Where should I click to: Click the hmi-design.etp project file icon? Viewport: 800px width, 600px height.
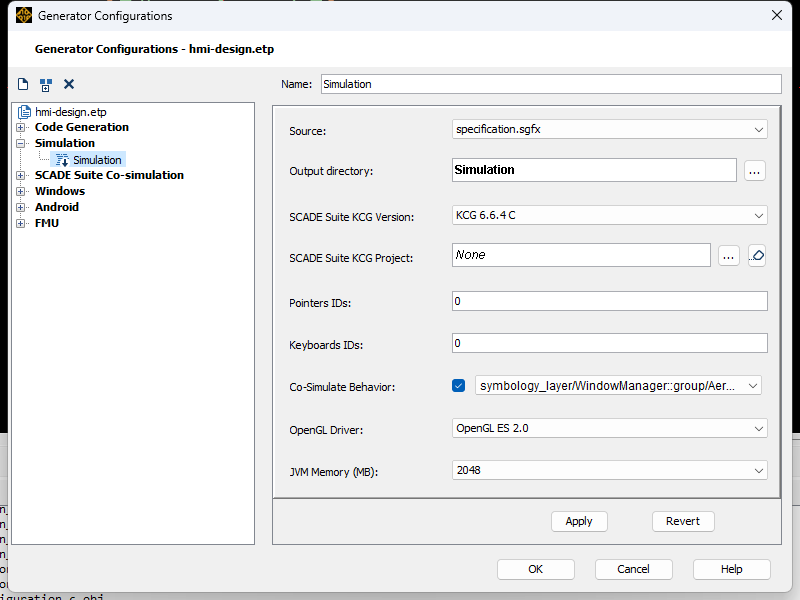[24, 112]
